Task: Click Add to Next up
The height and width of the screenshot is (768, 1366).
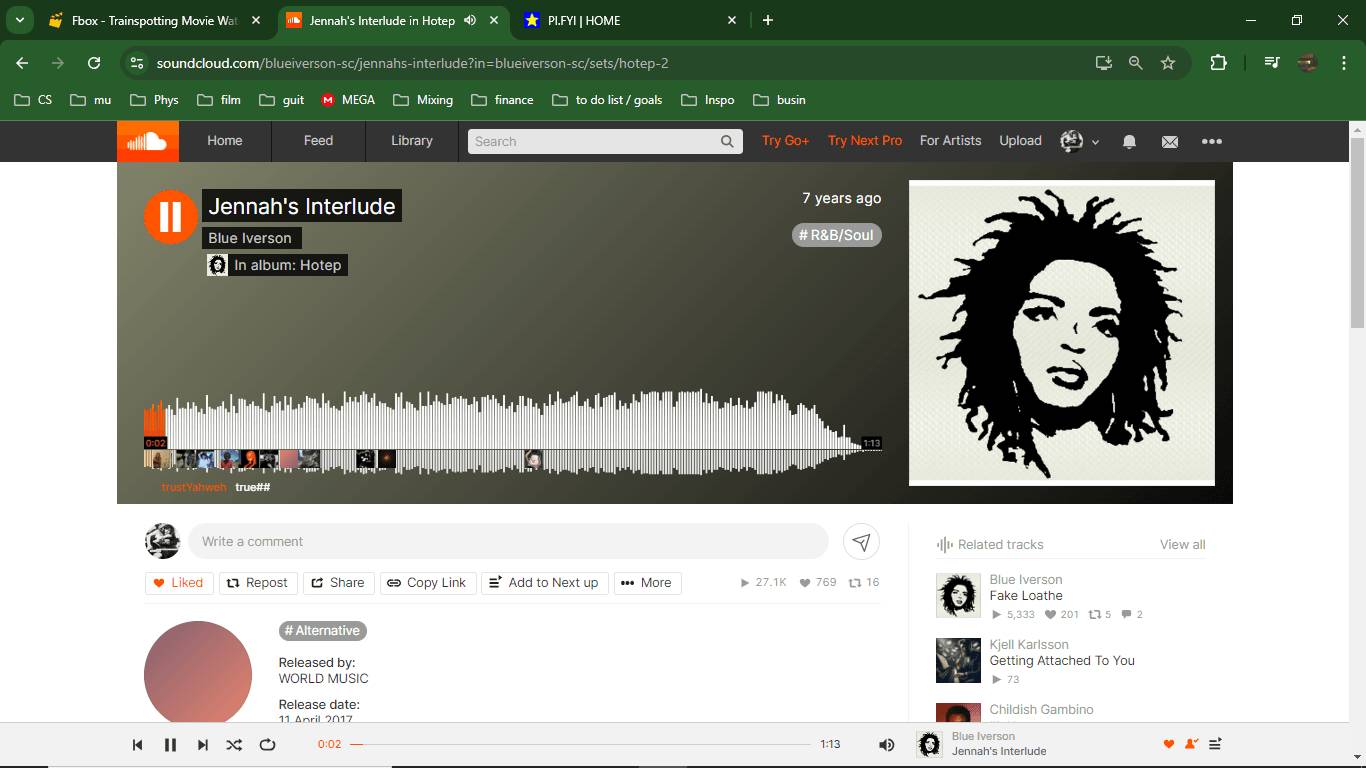Action: (544, 583)
